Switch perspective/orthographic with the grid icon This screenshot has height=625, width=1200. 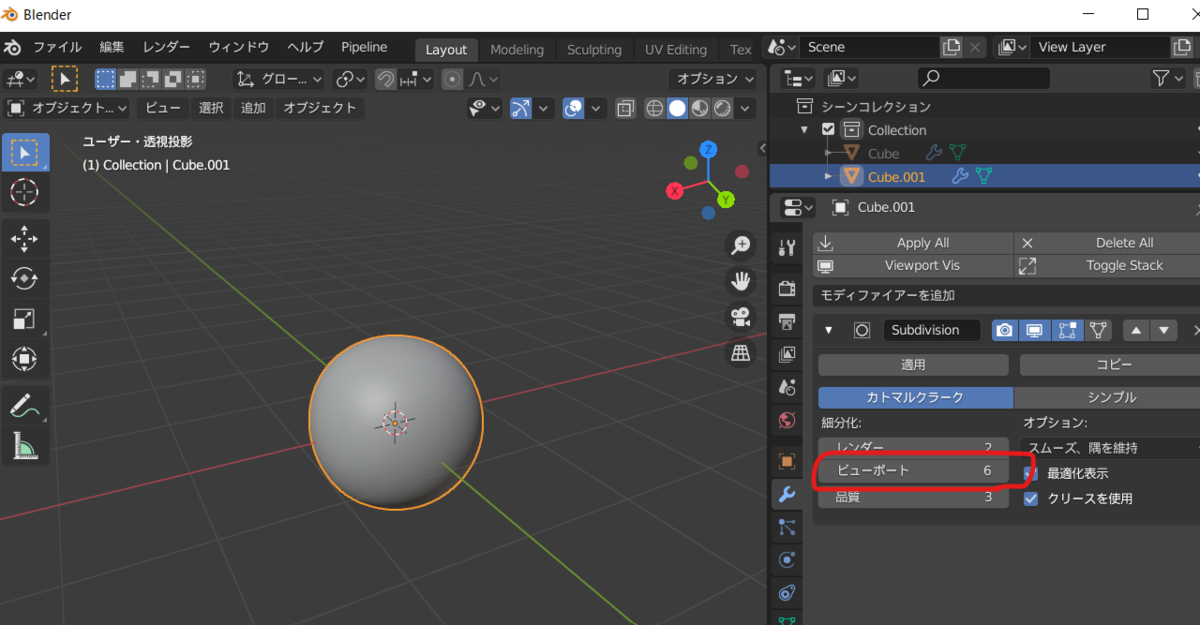pos(741,353)
